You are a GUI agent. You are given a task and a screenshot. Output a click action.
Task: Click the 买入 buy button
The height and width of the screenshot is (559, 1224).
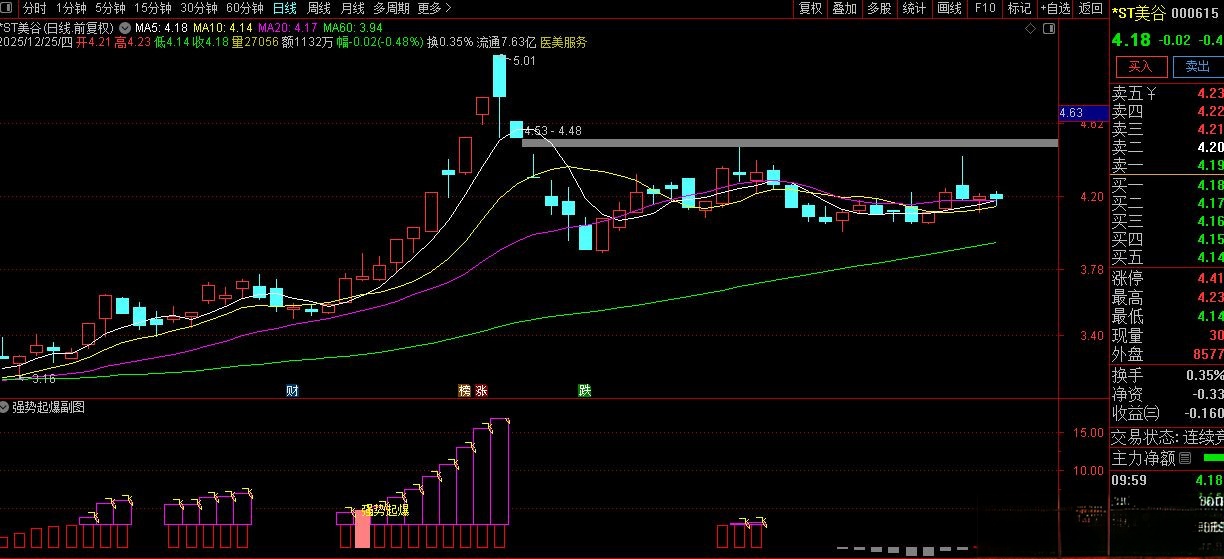pyautogui.click(x=1140, y=67)
